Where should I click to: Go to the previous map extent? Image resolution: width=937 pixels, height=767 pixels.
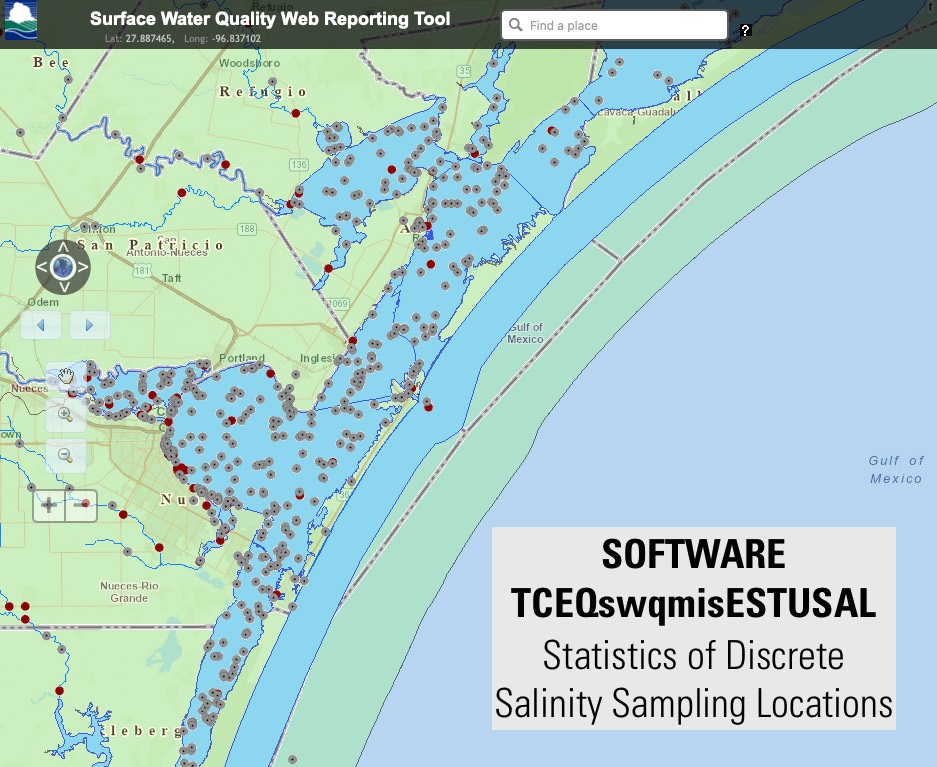(41, 325)
